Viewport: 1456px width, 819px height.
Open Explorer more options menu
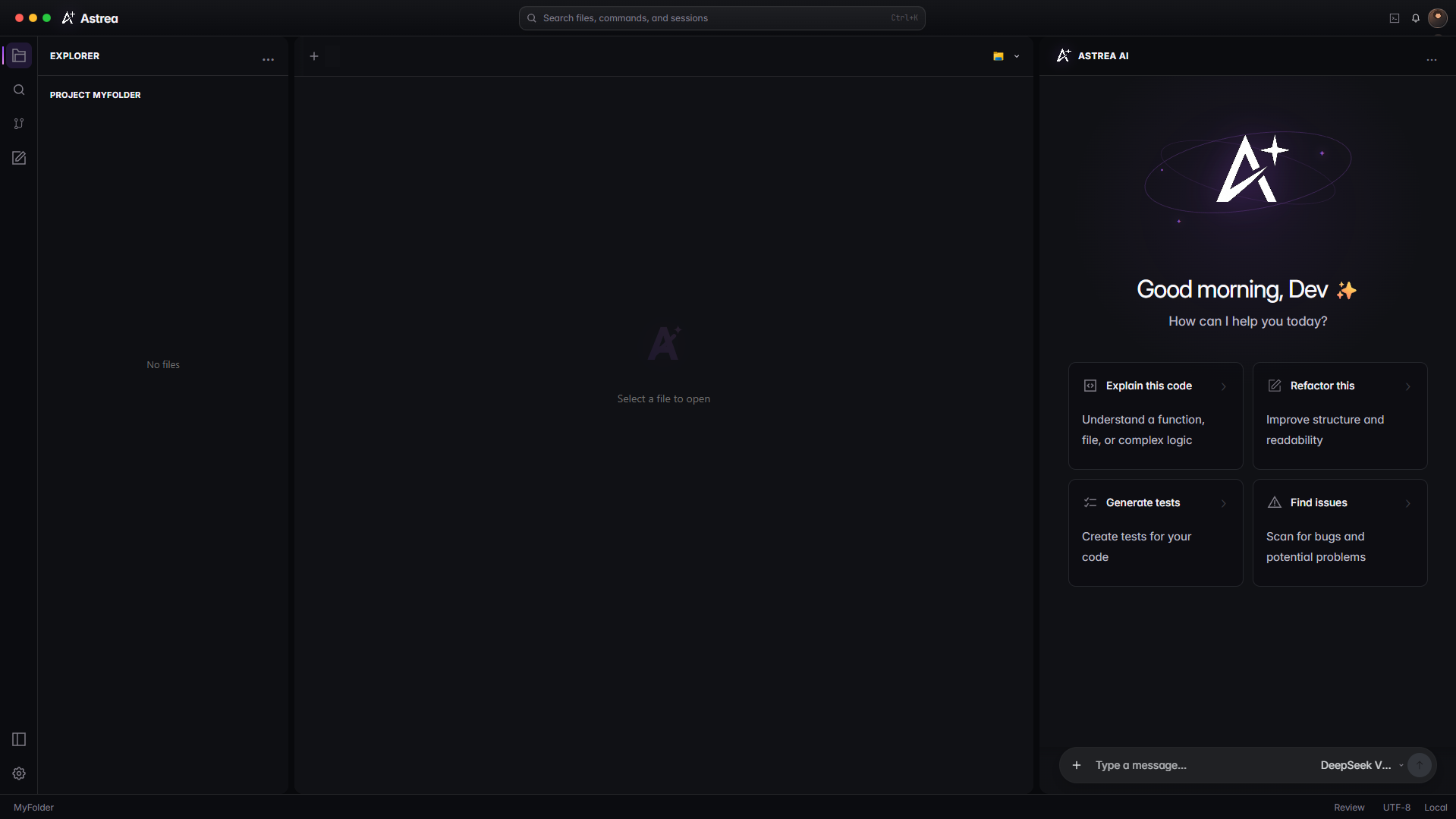click(268, 59)
